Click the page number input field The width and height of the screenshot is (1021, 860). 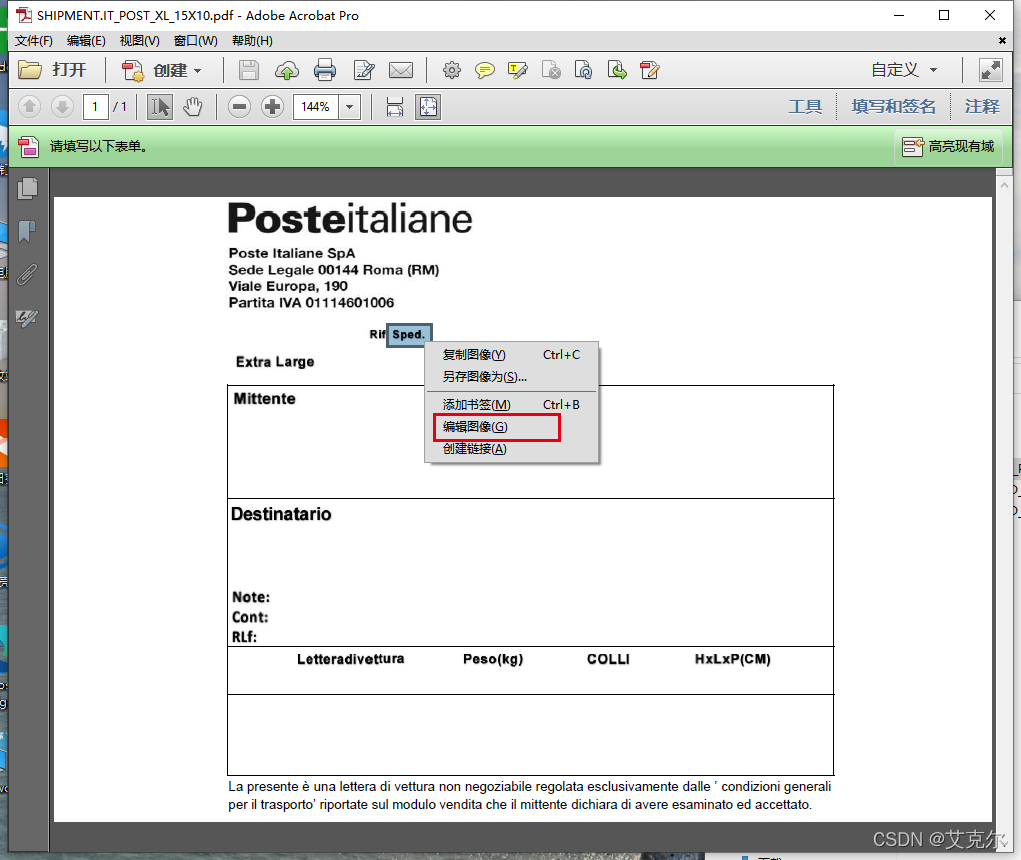(x=95, y=107)
